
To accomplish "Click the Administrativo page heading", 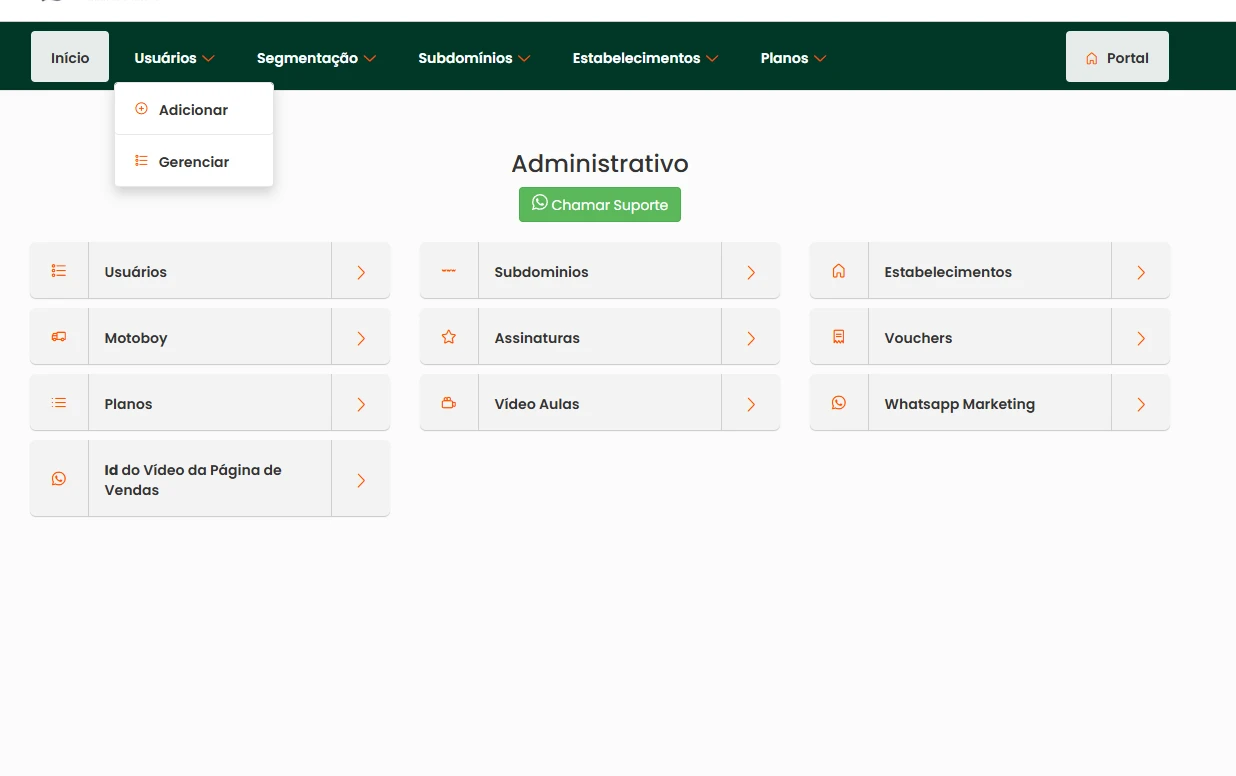I will [600, 164].
